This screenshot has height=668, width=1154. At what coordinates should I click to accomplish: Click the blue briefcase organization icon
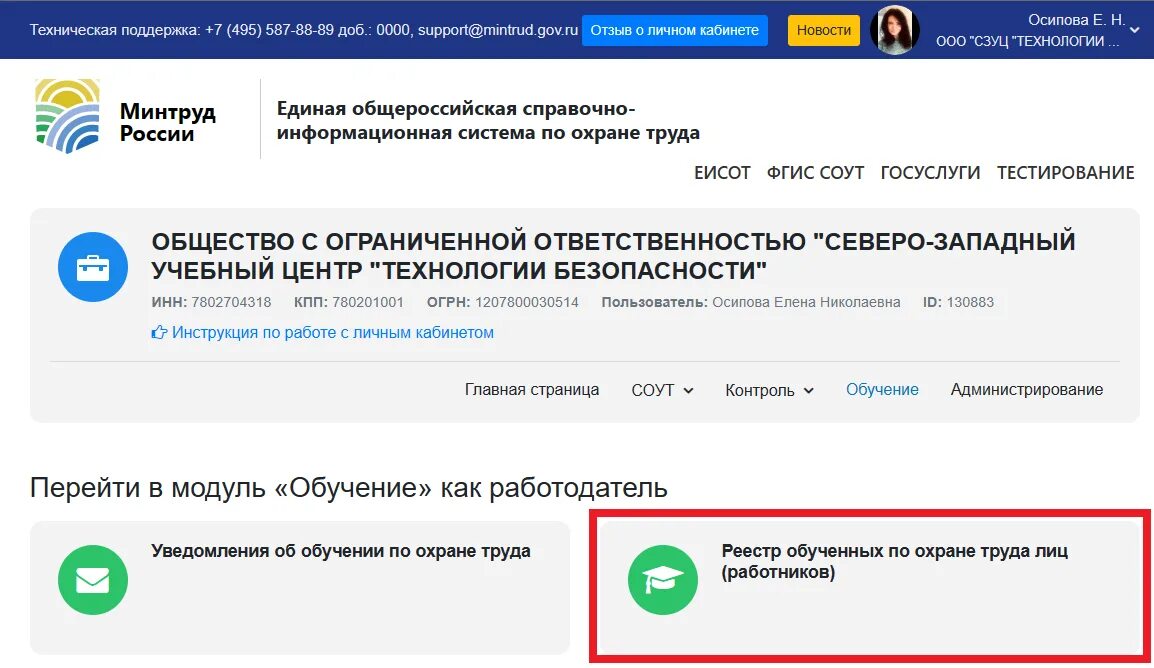[93, 267]
